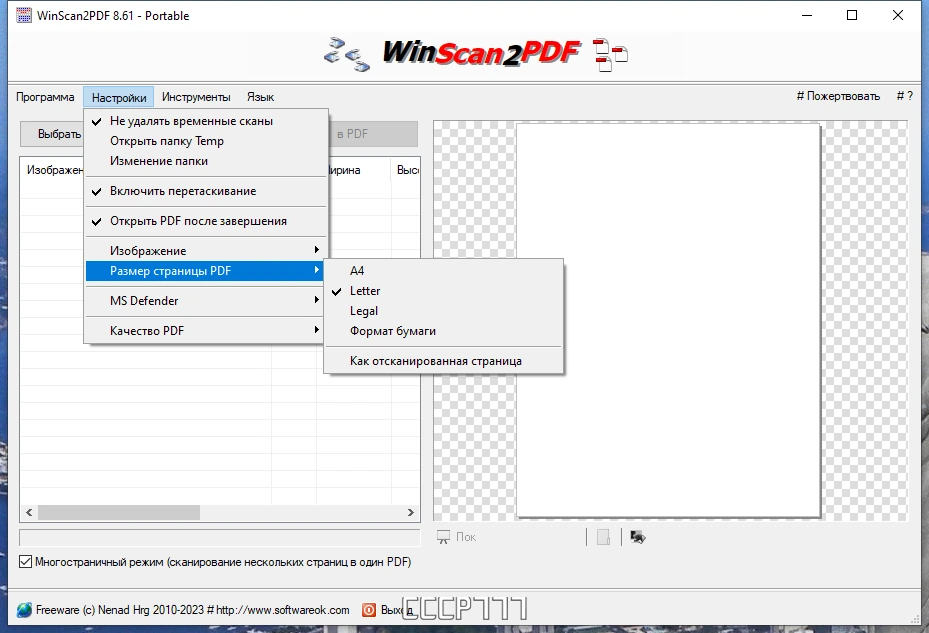The width and height of the screenshot is (929, 633).
Task: Select Как отсканированная страница option
Action: (x=443, y=361)
